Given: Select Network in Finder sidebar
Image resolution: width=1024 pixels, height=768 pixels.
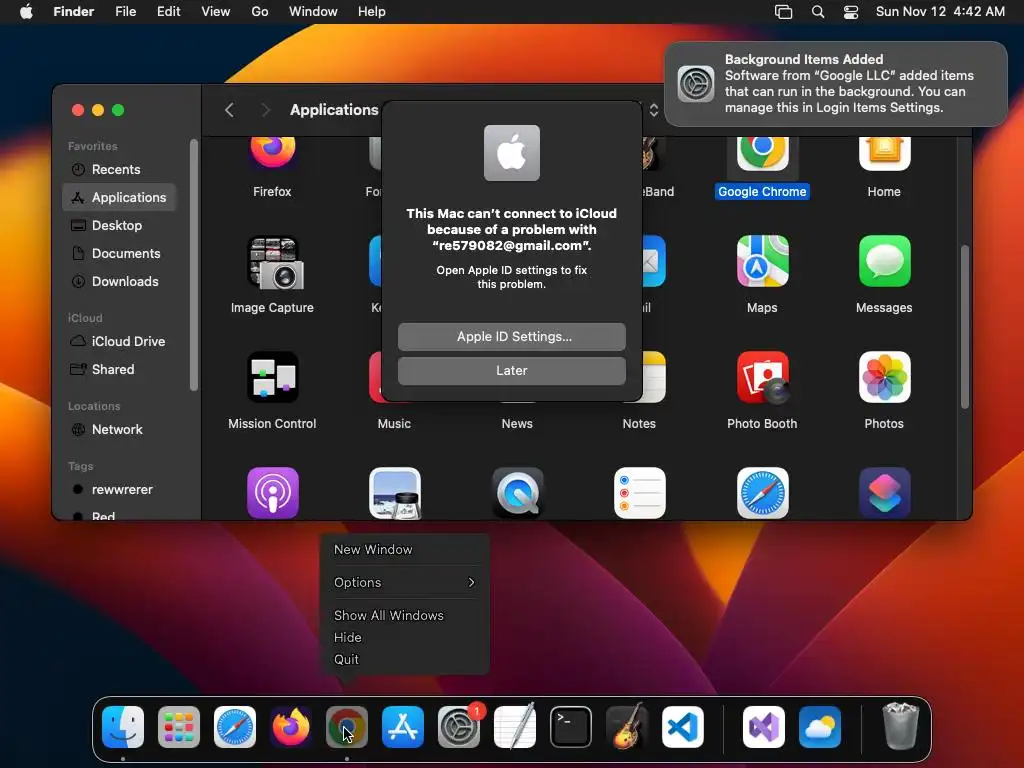Looking at the screenshot, I should [119, 430].
